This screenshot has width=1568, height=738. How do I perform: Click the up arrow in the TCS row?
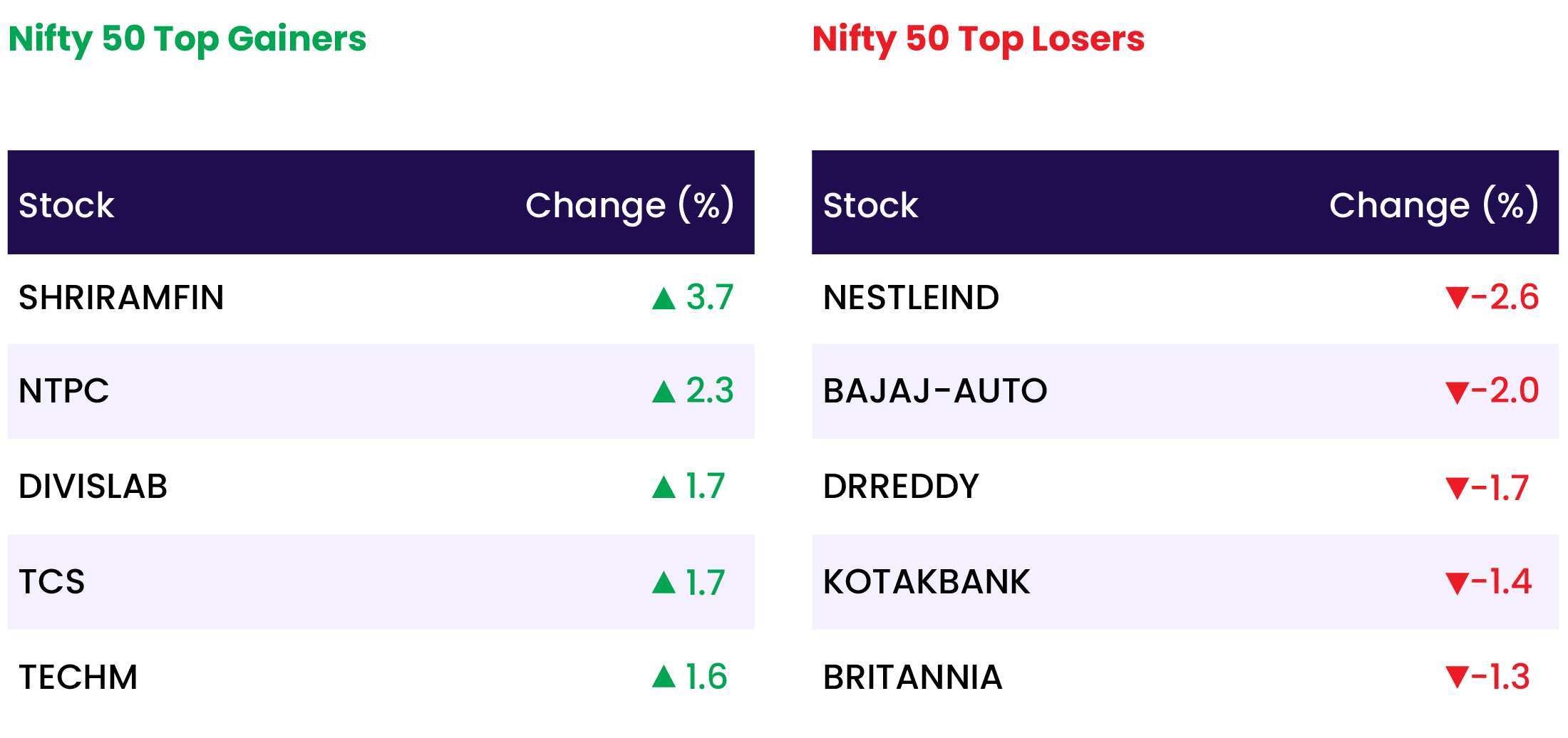click(664, 583)
